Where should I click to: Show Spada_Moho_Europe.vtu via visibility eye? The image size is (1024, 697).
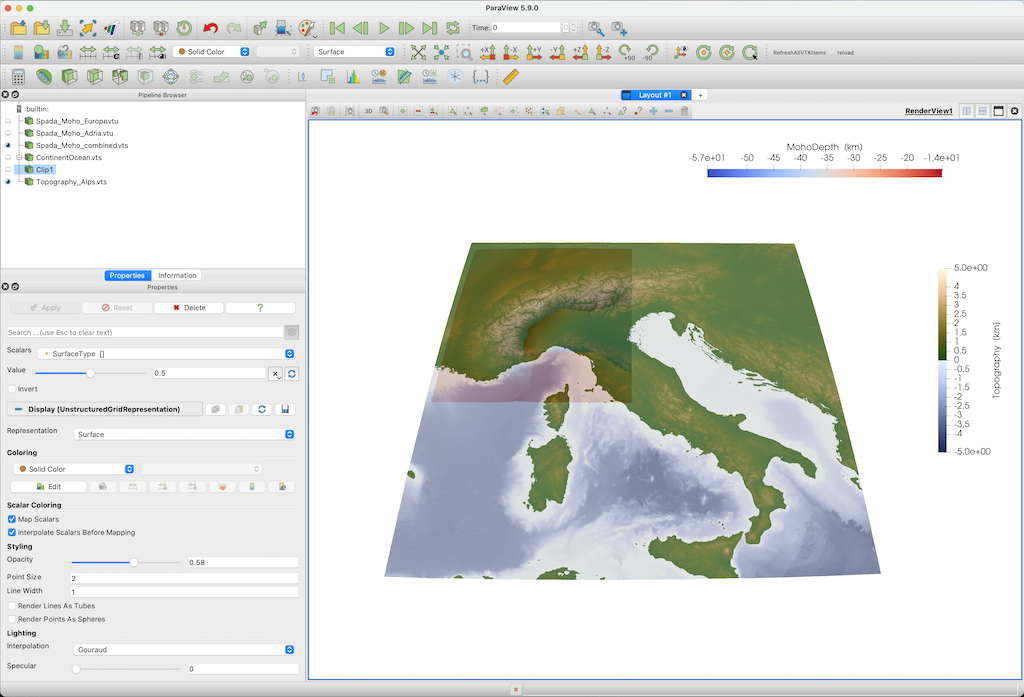click(x=8, y=121)
